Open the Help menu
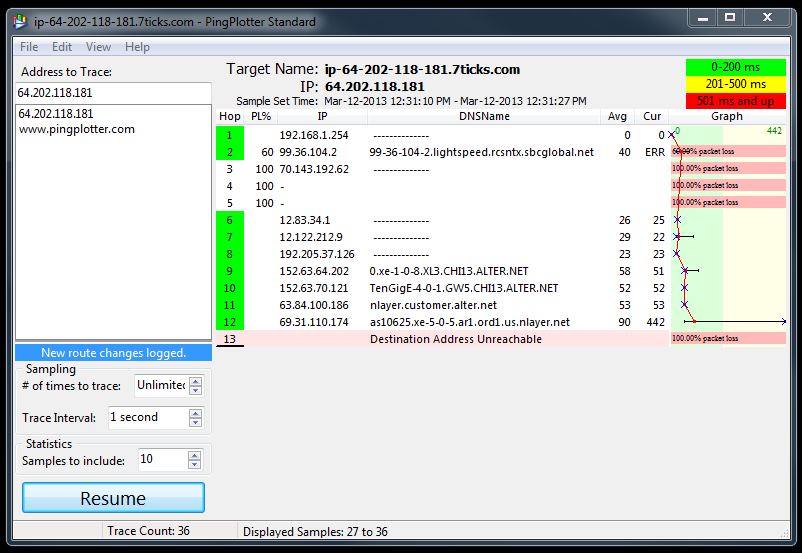 (137, 47)
